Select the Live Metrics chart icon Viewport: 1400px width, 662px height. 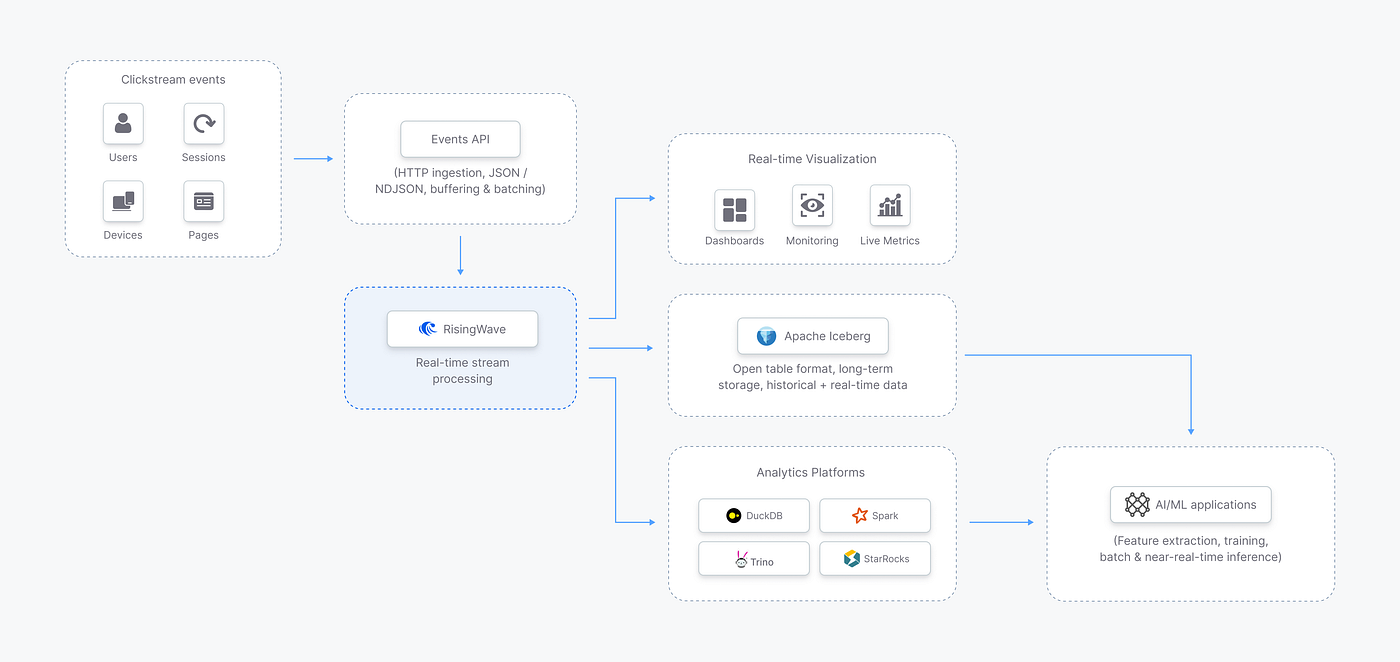coord(890,205)
